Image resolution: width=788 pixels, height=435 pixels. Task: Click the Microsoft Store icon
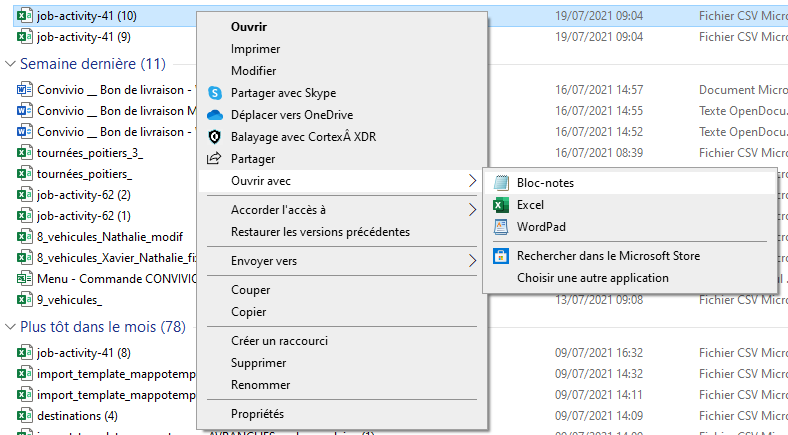(499, 256)
